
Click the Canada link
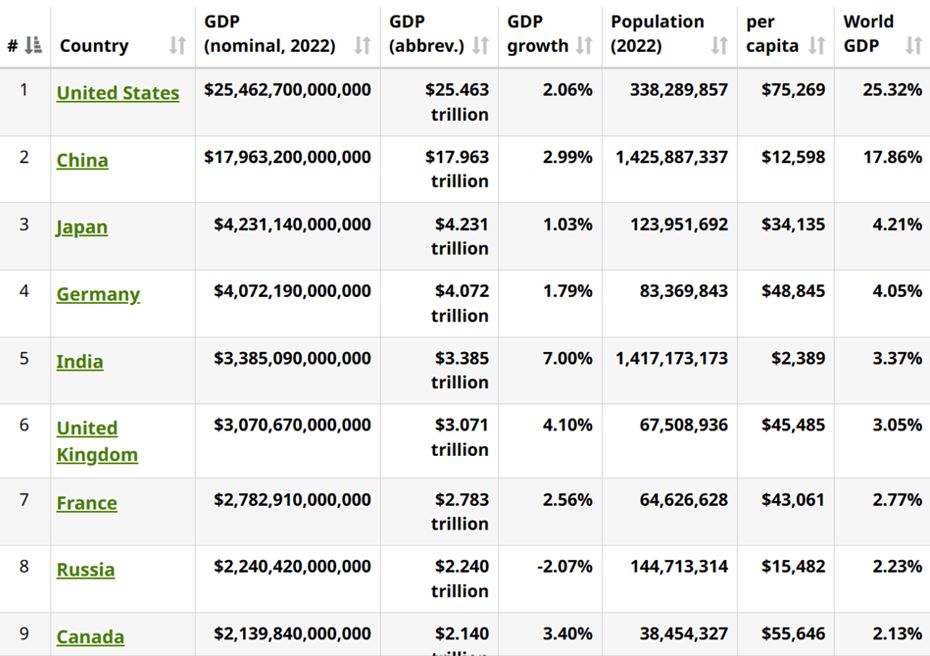[x=90, y=637]
